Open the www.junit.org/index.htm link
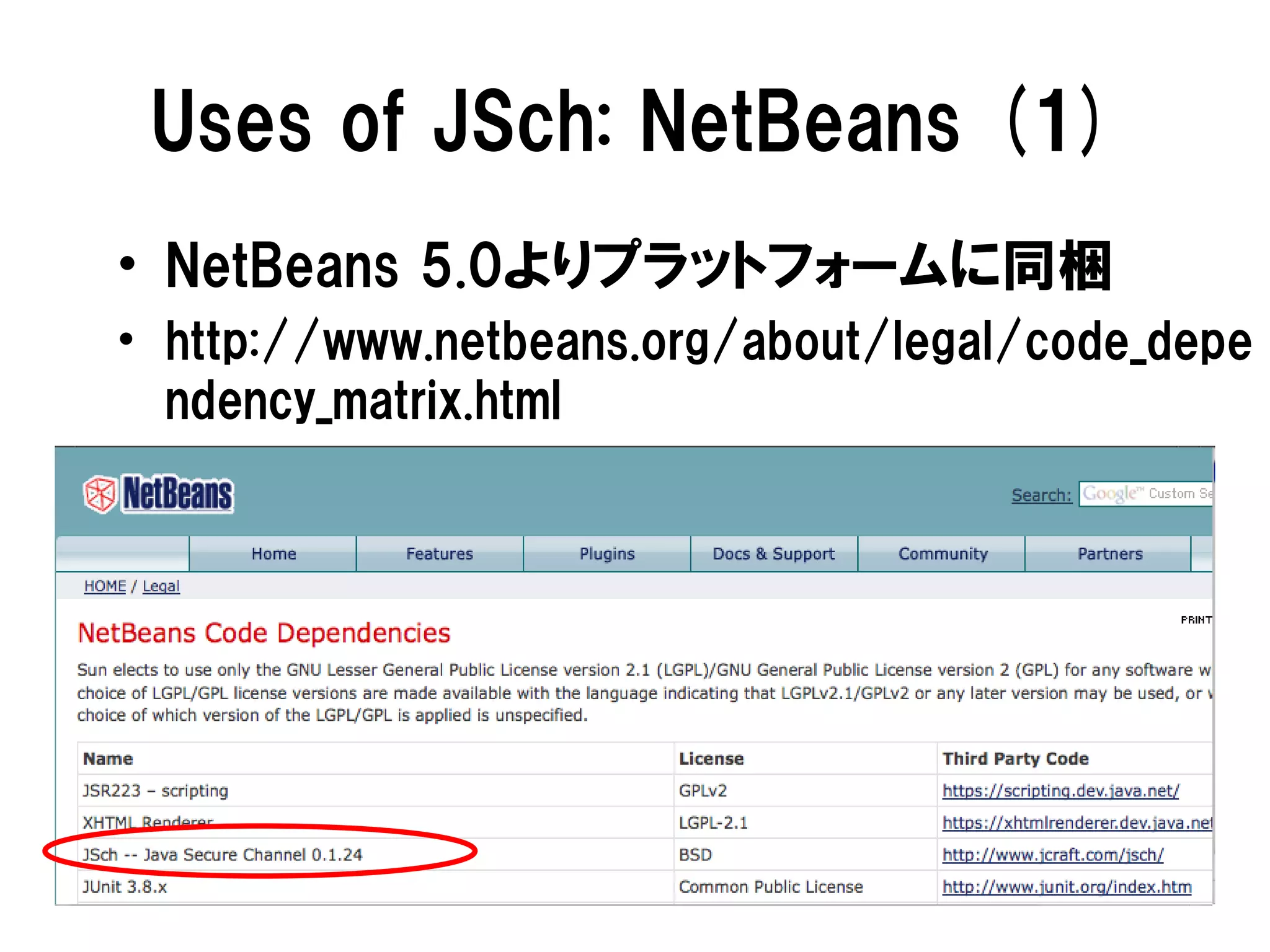The height and width of the screenshot is (952, 1270). tap(1067, 888)
